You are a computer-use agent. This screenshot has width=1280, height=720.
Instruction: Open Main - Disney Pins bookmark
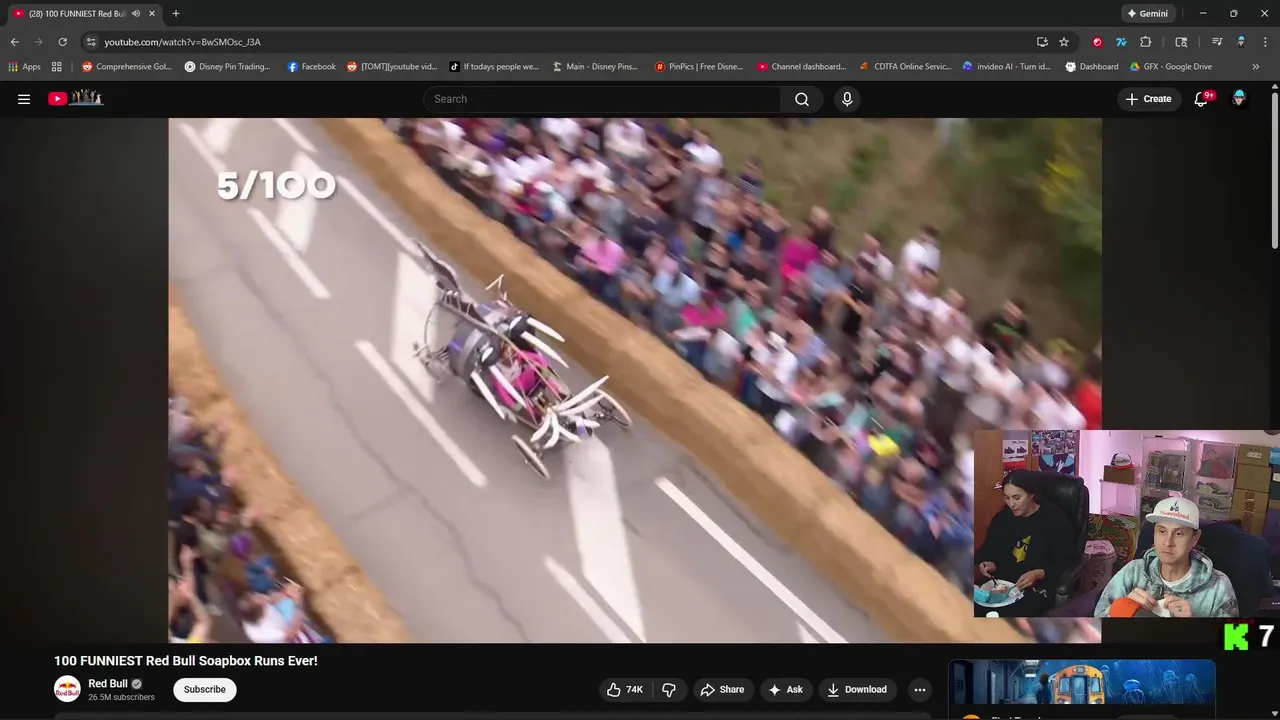(x=595, y=67)
